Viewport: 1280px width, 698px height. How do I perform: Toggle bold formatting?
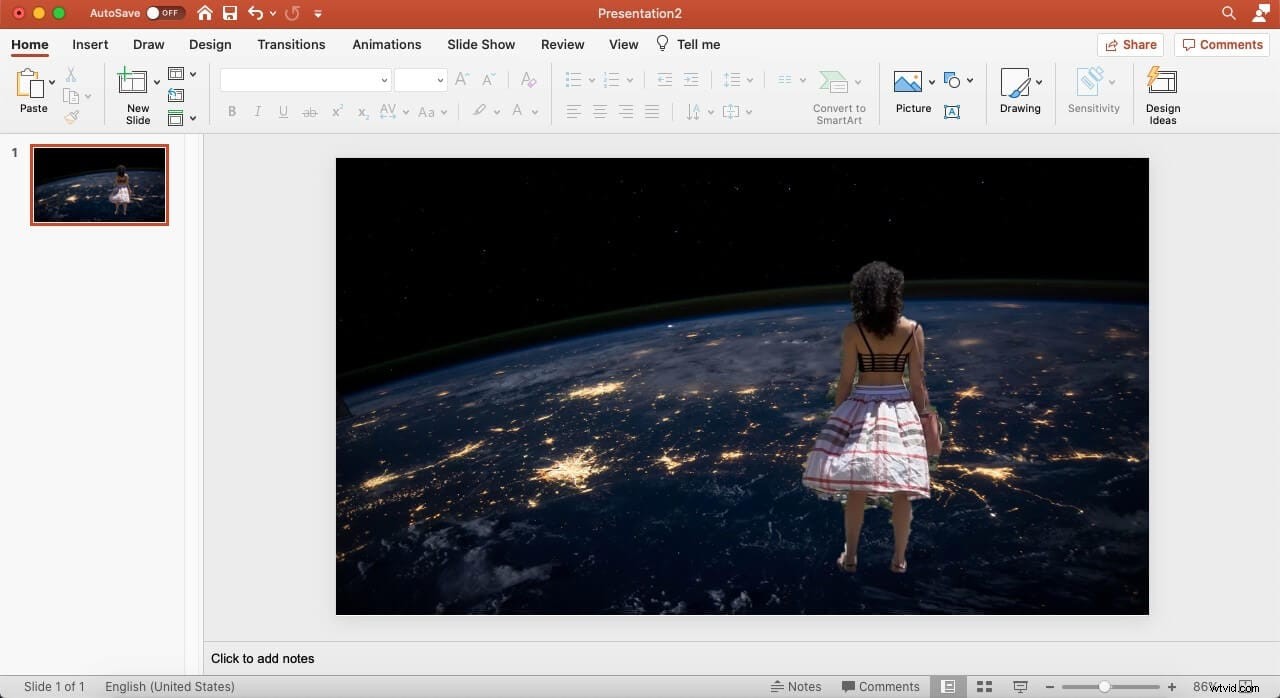coord(231,111)
